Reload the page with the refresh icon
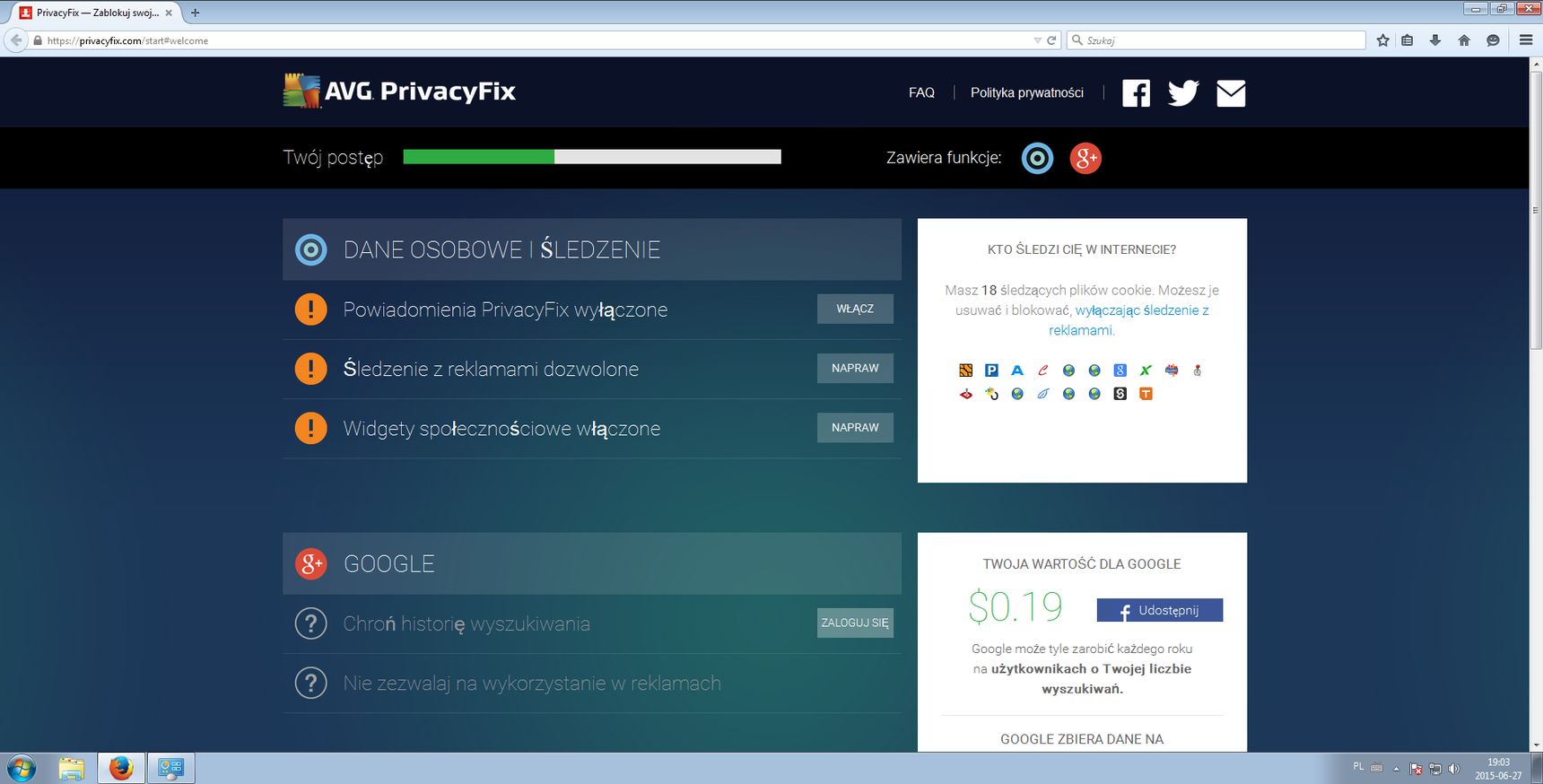1543x784 pixels. [1051, 40]
